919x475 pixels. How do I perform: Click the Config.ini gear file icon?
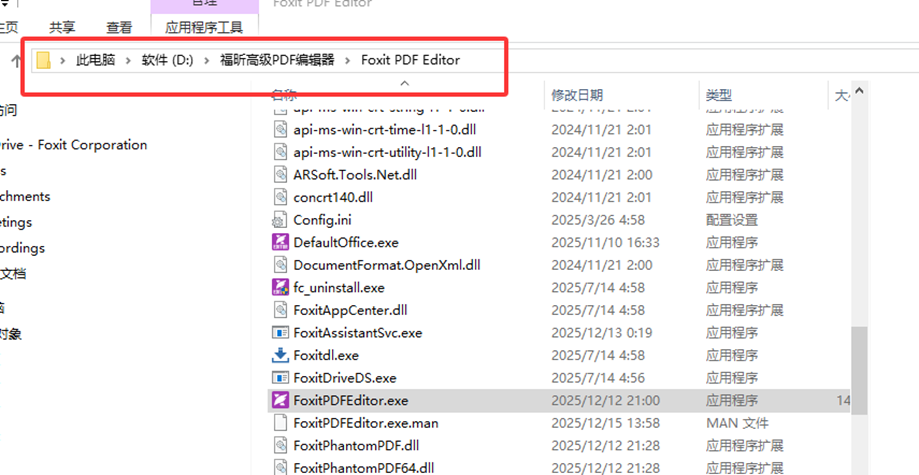281,220
